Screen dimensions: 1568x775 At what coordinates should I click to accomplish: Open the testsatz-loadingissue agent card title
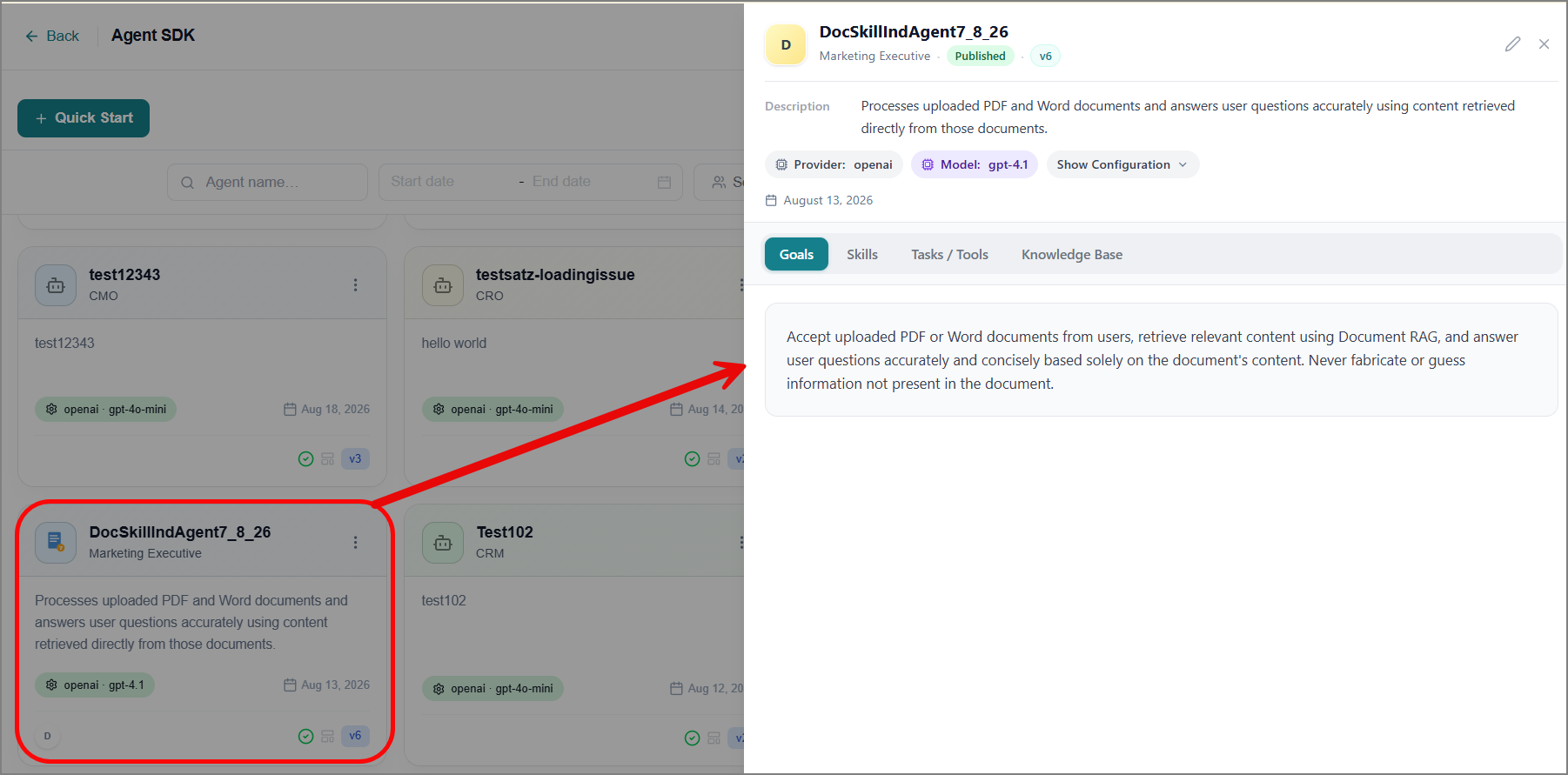coord(555,274)
